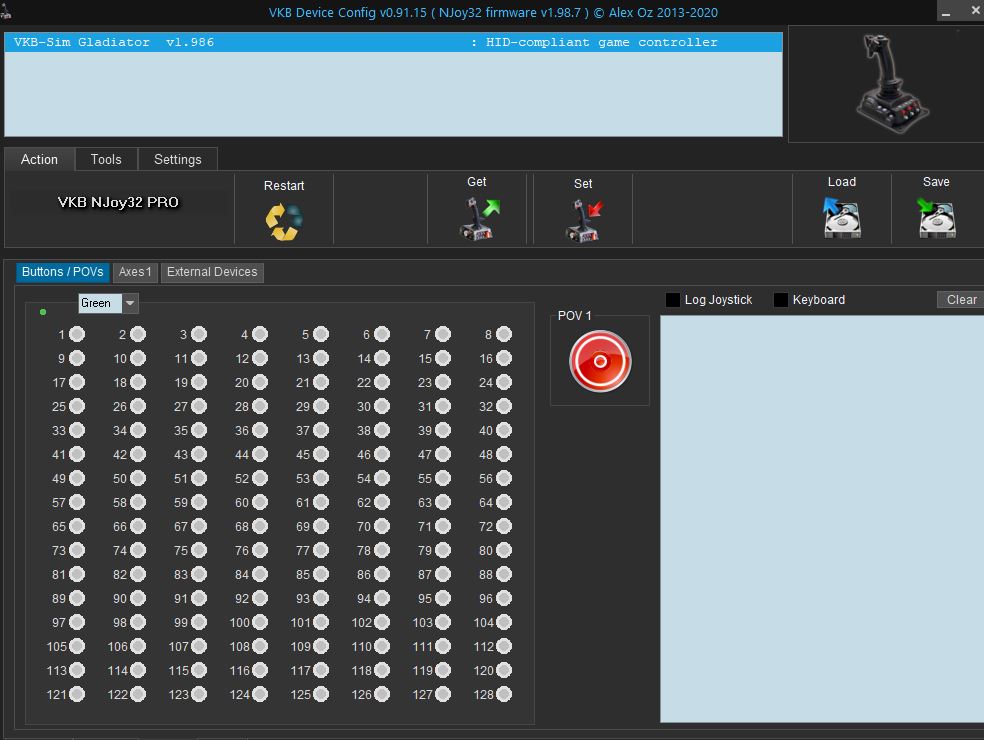
Task: Select the VKB-Sim Gladiator device row
Action: point(393,42)
